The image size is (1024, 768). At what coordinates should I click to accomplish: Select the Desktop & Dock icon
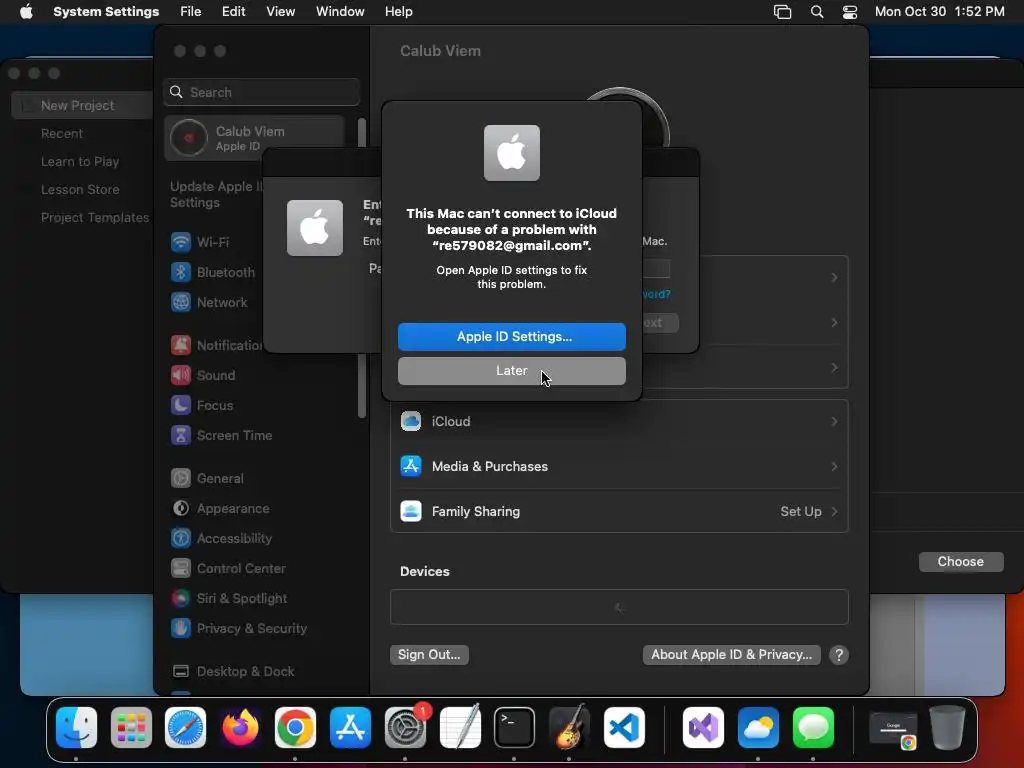coord(181,671)
